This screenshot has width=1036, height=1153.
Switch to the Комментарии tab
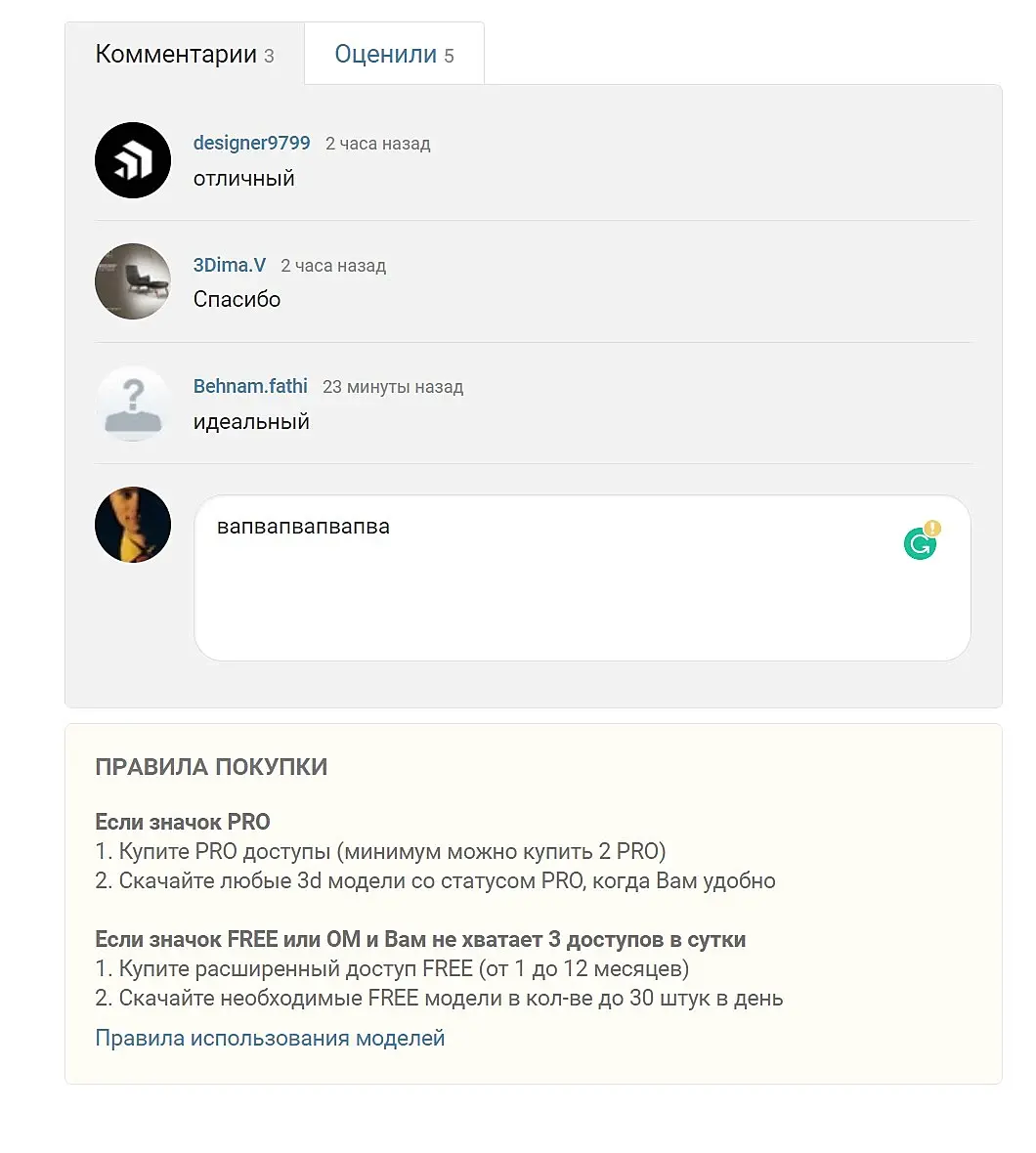point(184,55)
